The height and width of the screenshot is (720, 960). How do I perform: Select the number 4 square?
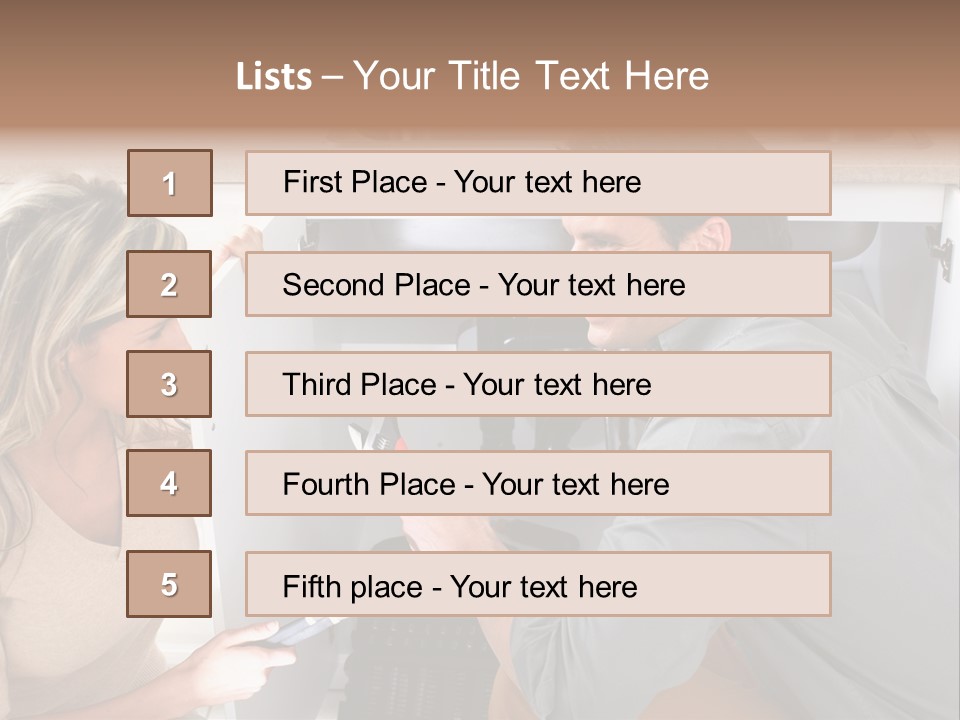[169, 483]
